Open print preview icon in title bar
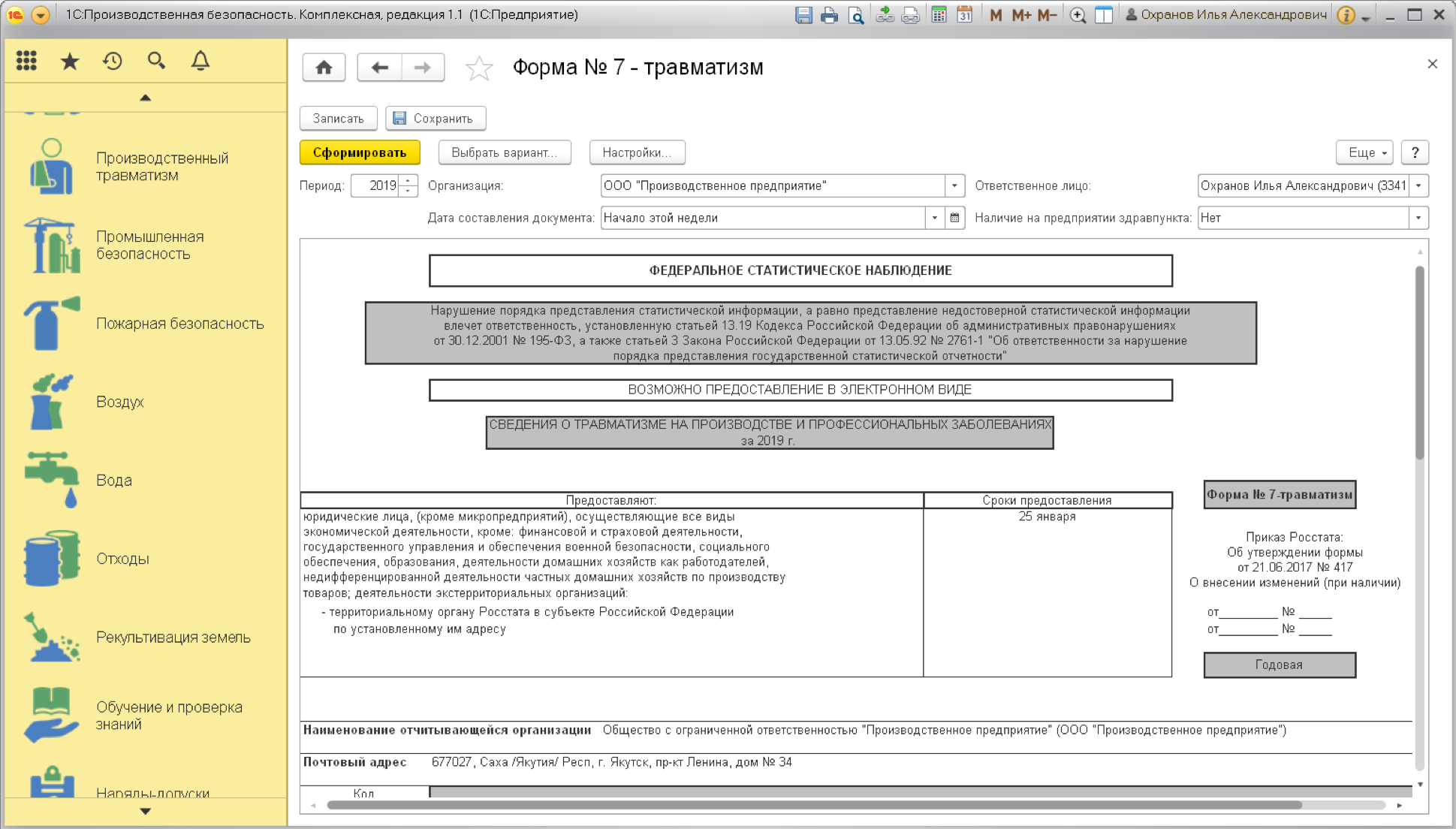 point(855,15)
